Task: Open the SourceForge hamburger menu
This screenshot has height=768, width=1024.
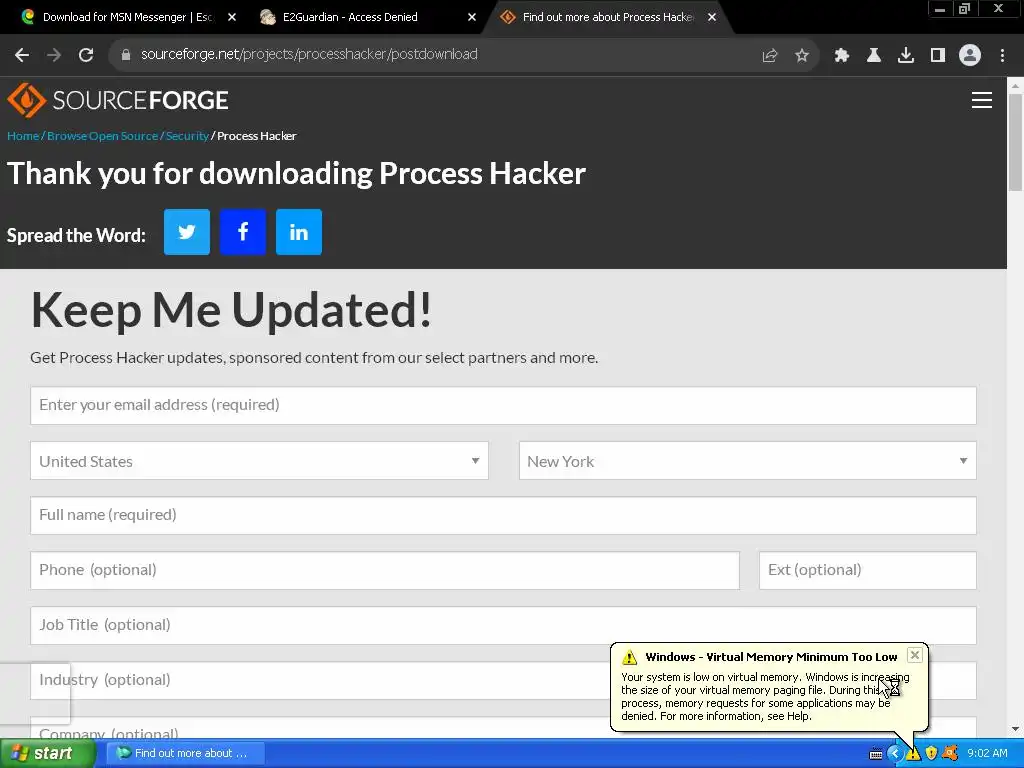Action: pos(982,100)
